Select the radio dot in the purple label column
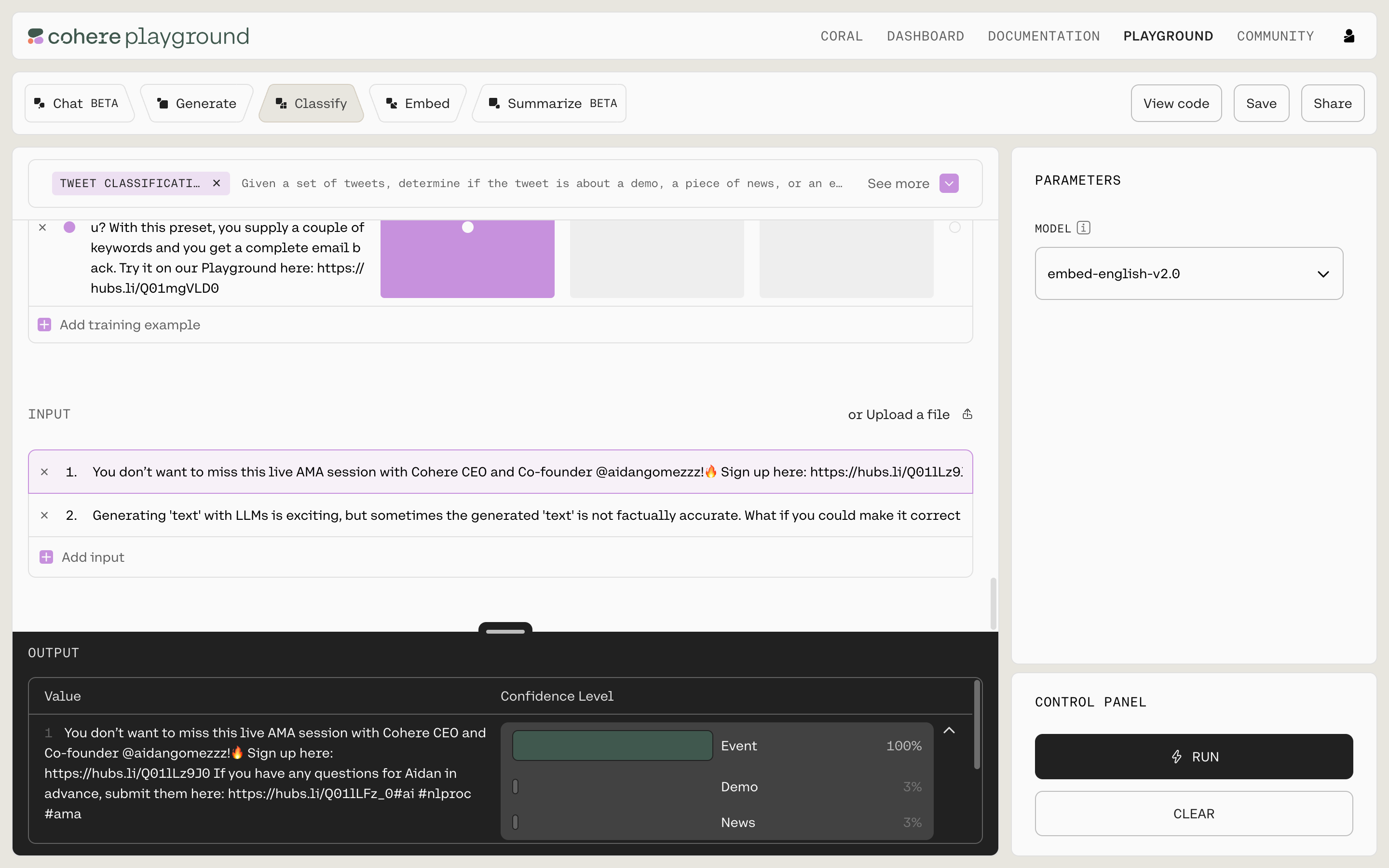Image resolution: width=1389 pixels, height=868 pixels. (x=468, y=227)
